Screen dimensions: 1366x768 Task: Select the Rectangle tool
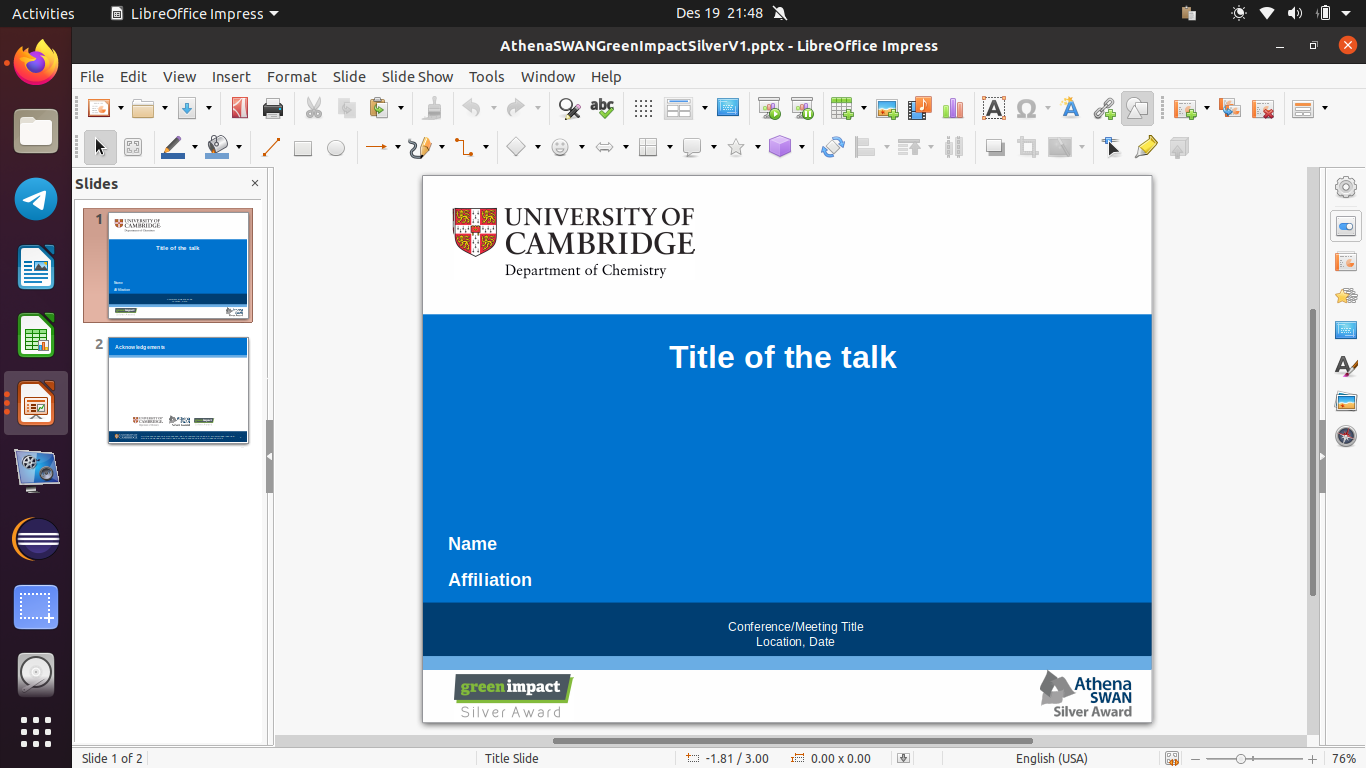click(x=303, y=148)
